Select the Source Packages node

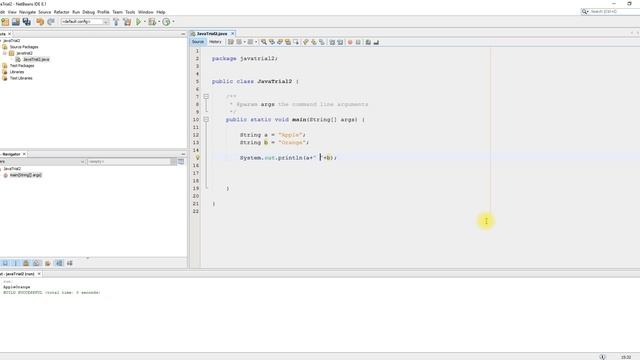coord(24,47)
